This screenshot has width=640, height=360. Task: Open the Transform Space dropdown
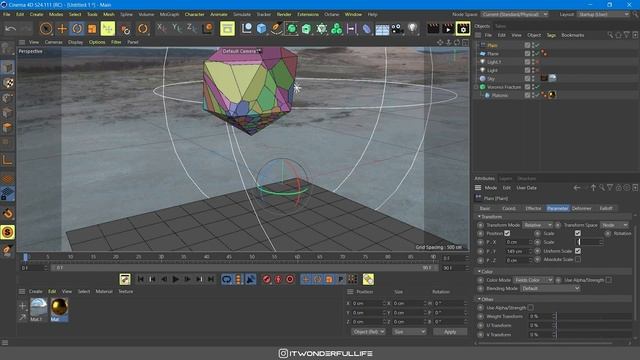click(614, 225)
